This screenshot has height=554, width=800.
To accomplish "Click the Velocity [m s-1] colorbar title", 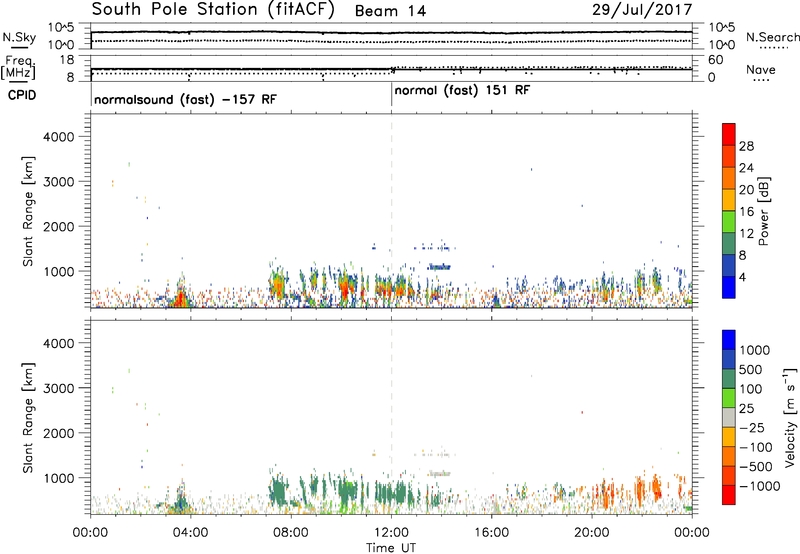I will tap(790, 417).
